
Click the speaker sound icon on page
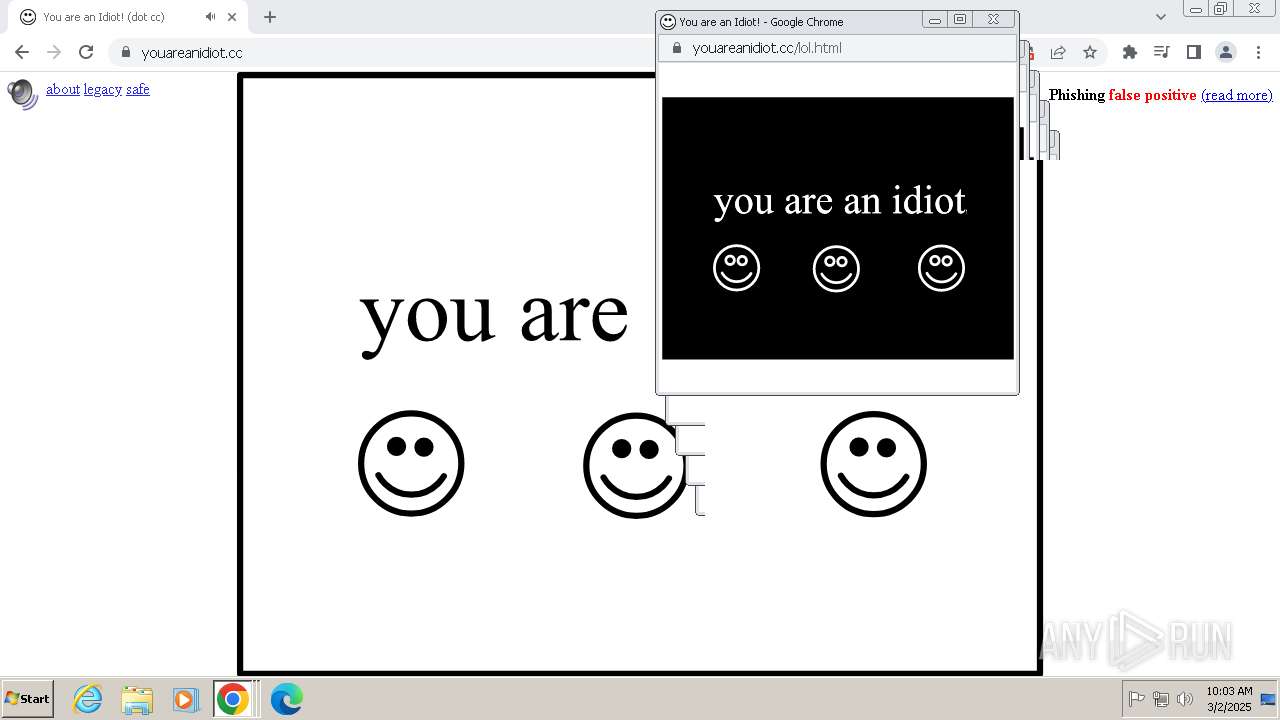22,93
